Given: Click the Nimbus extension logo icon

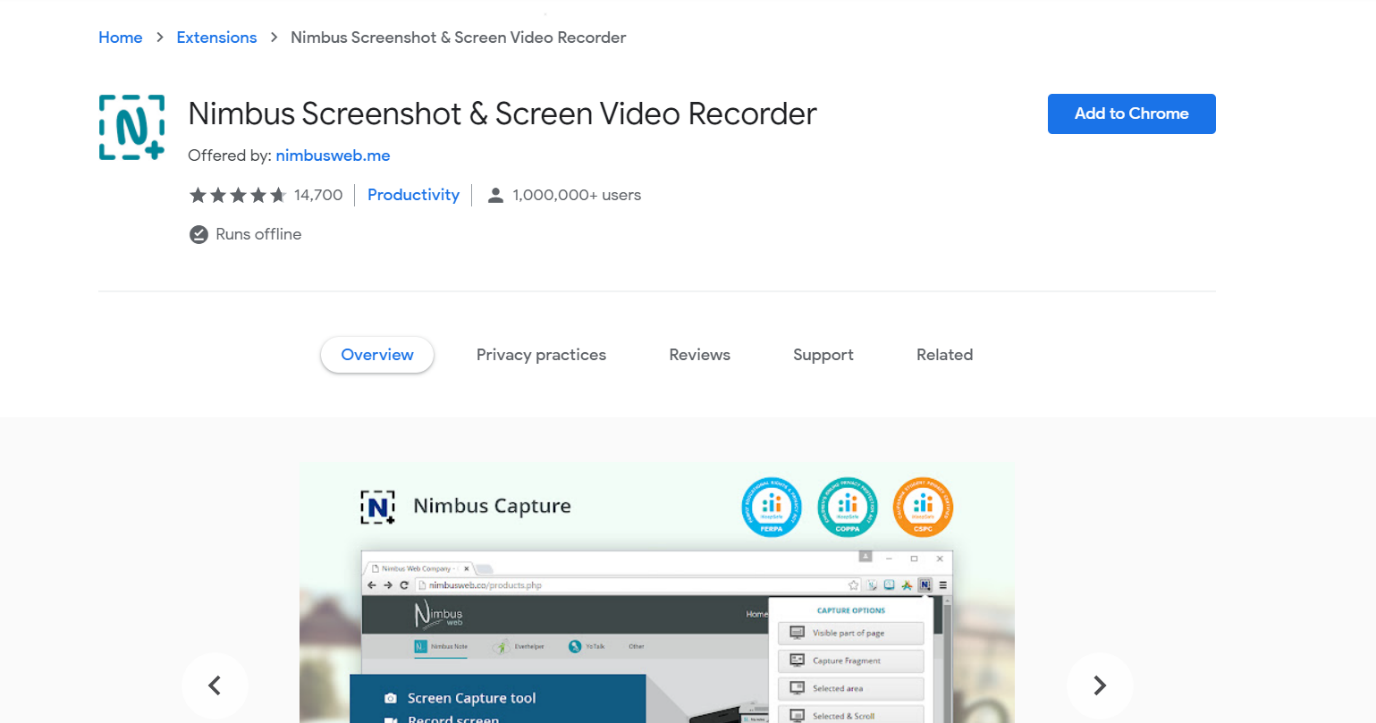Looking at the screenshot, I should point(132,127).
